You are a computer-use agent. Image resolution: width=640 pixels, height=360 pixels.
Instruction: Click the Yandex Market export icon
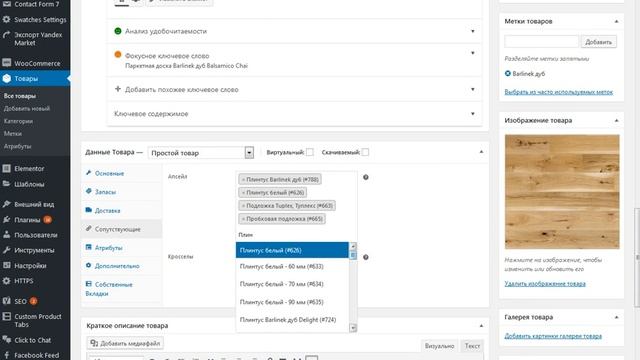(x=7, y=35)
